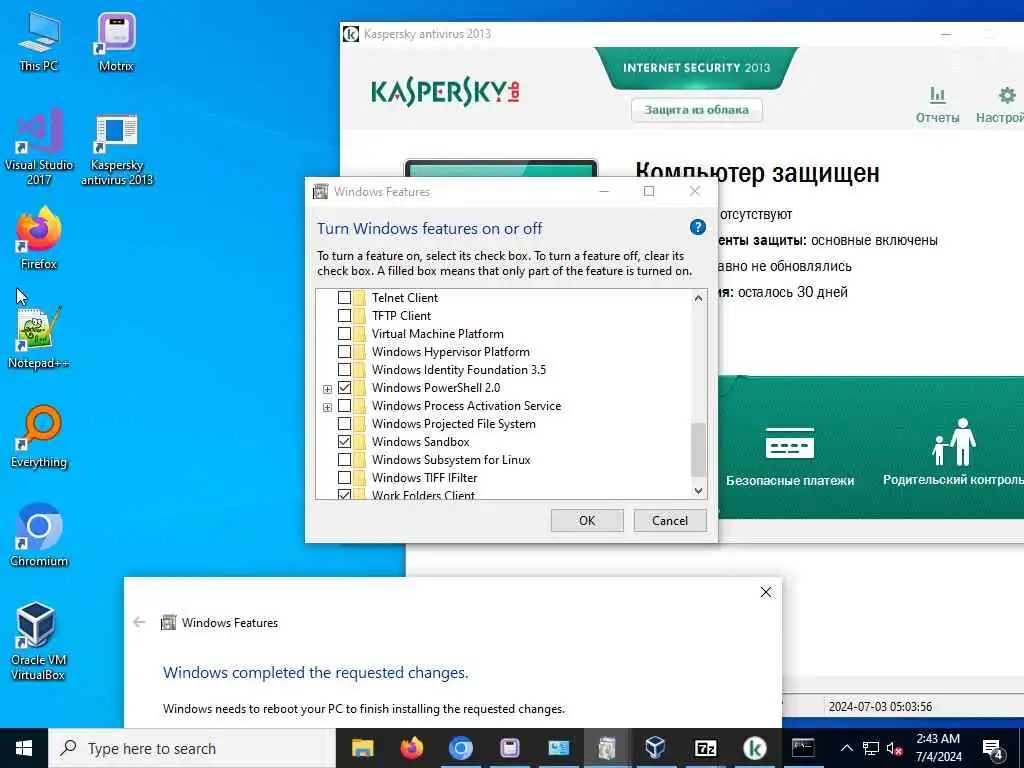
Task: Open Notepad++ desktop shortcut
Action: [38, 337]
